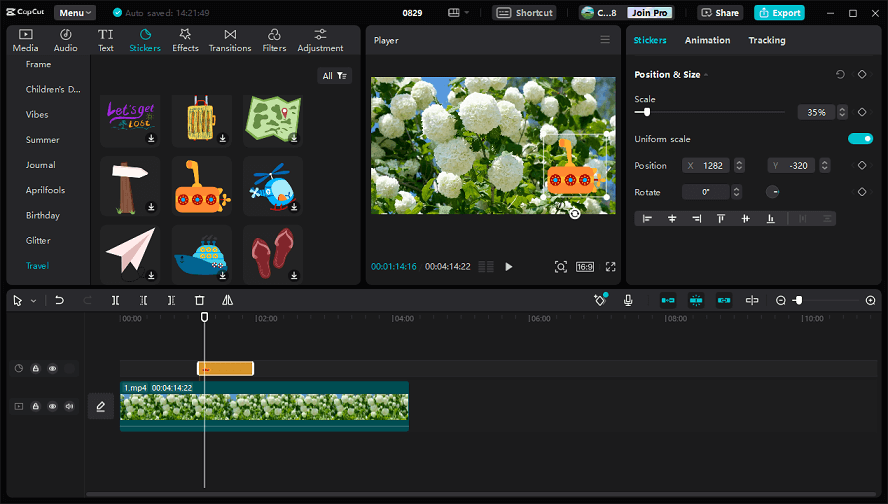The image size is (888, 504).
Task: Select the Birthday sticker category
Action: click(43, 215)
